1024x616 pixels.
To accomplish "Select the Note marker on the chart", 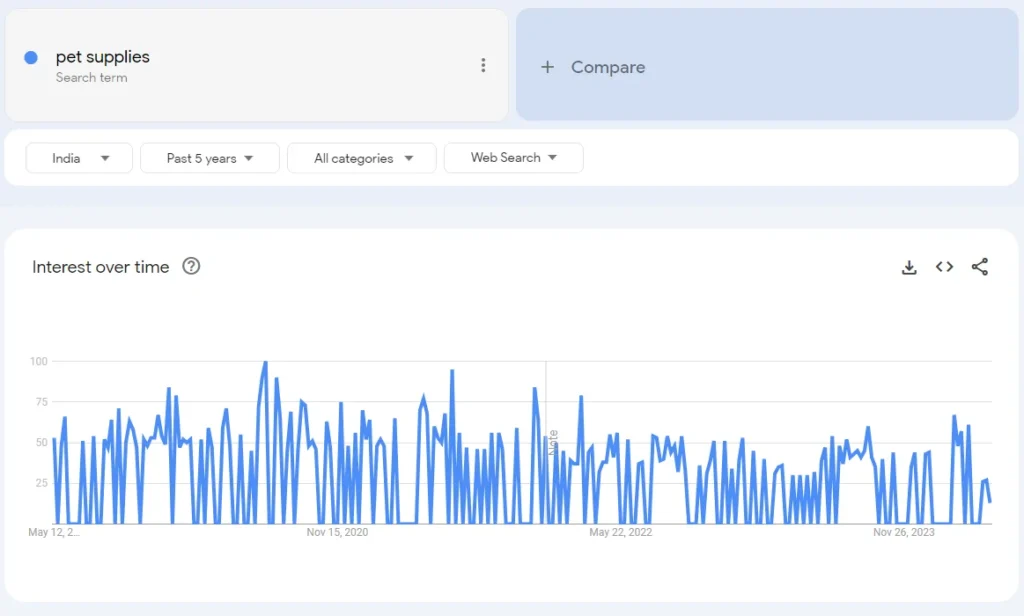I will [553, 441].
